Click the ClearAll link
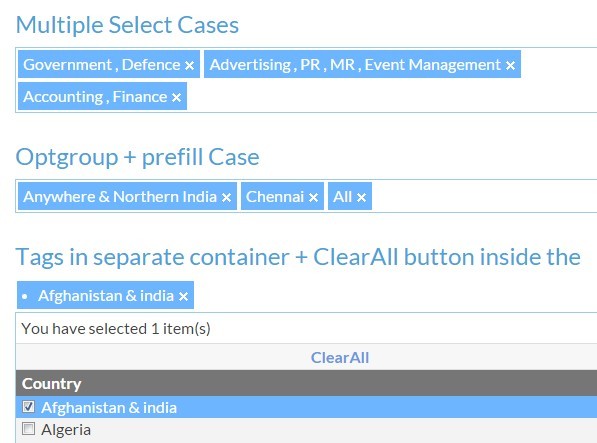 [340, 358]
